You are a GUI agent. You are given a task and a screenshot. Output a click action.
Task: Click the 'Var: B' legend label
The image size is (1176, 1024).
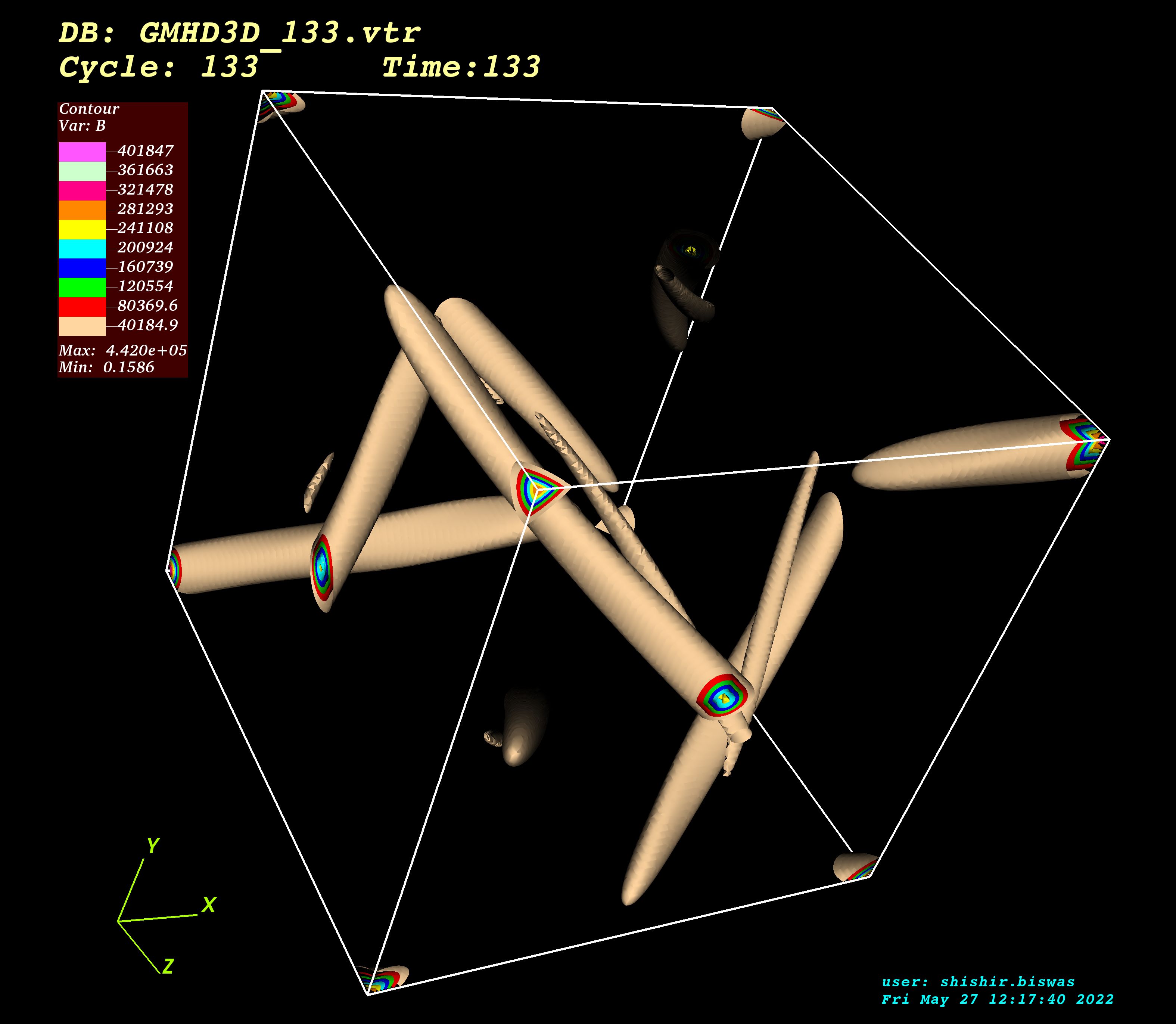coord(82,126)
